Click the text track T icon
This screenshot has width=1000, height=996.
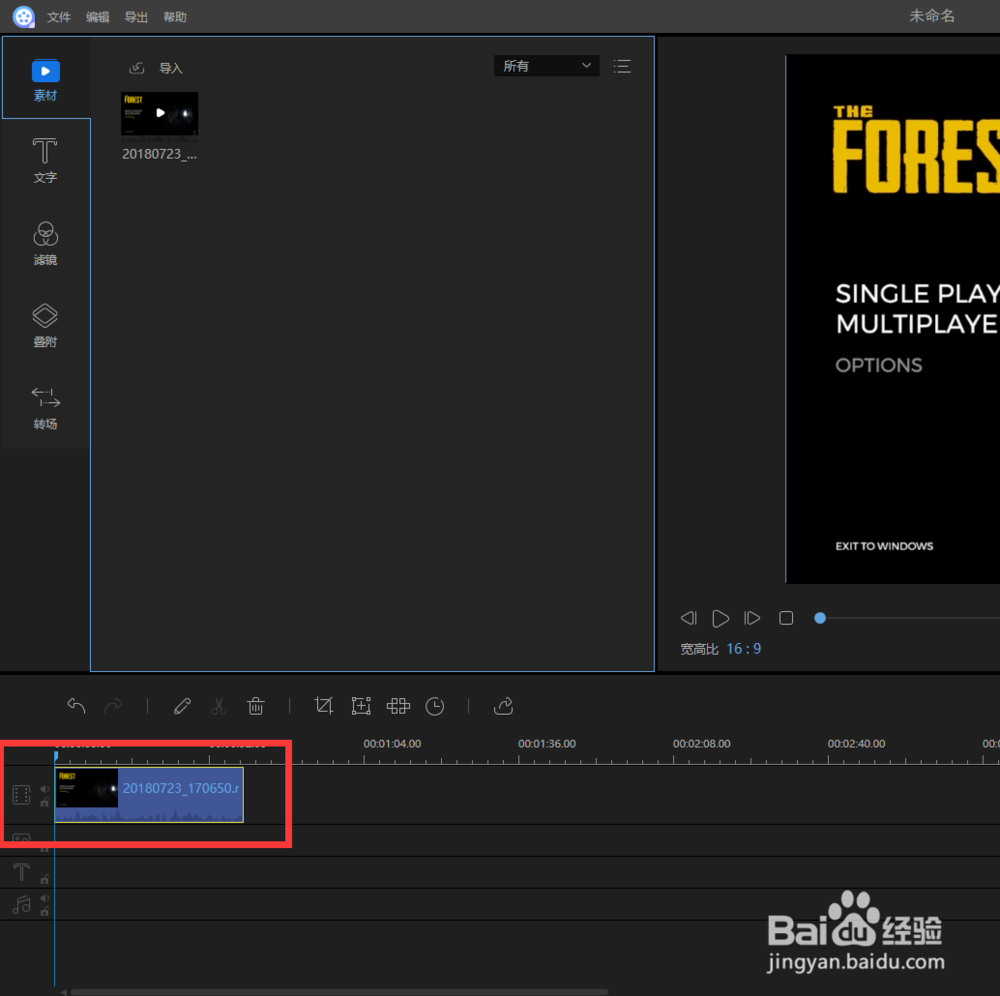pos(22,872)
